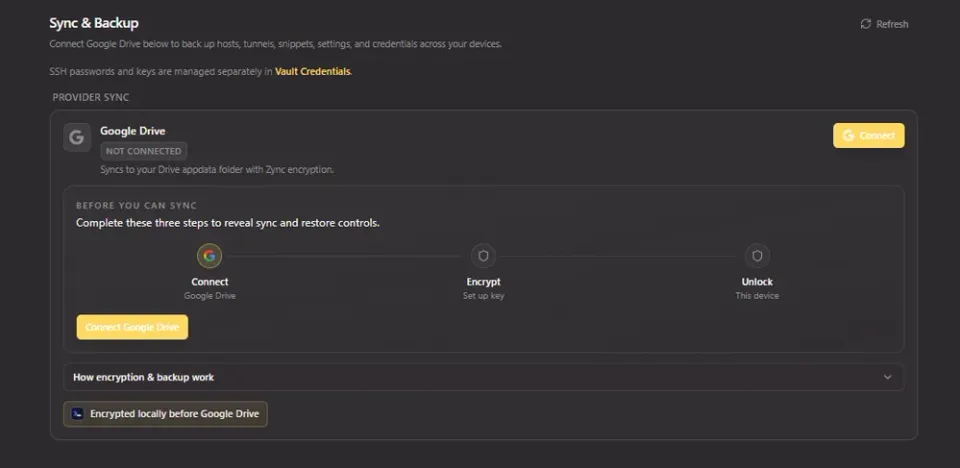Screen dimensions: 960x468
Task: Open the Vault Credentials link
Action: (312, 71)
